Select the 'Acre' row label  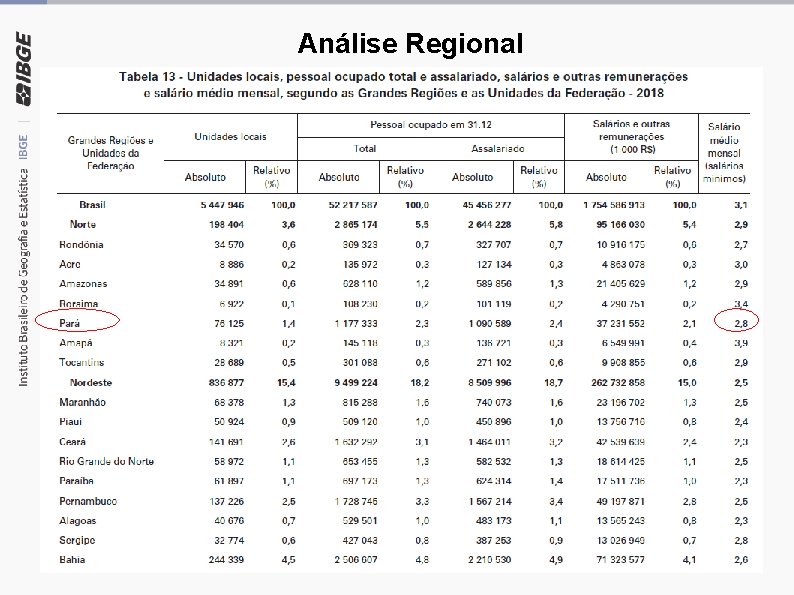click(x=69, y=264)
